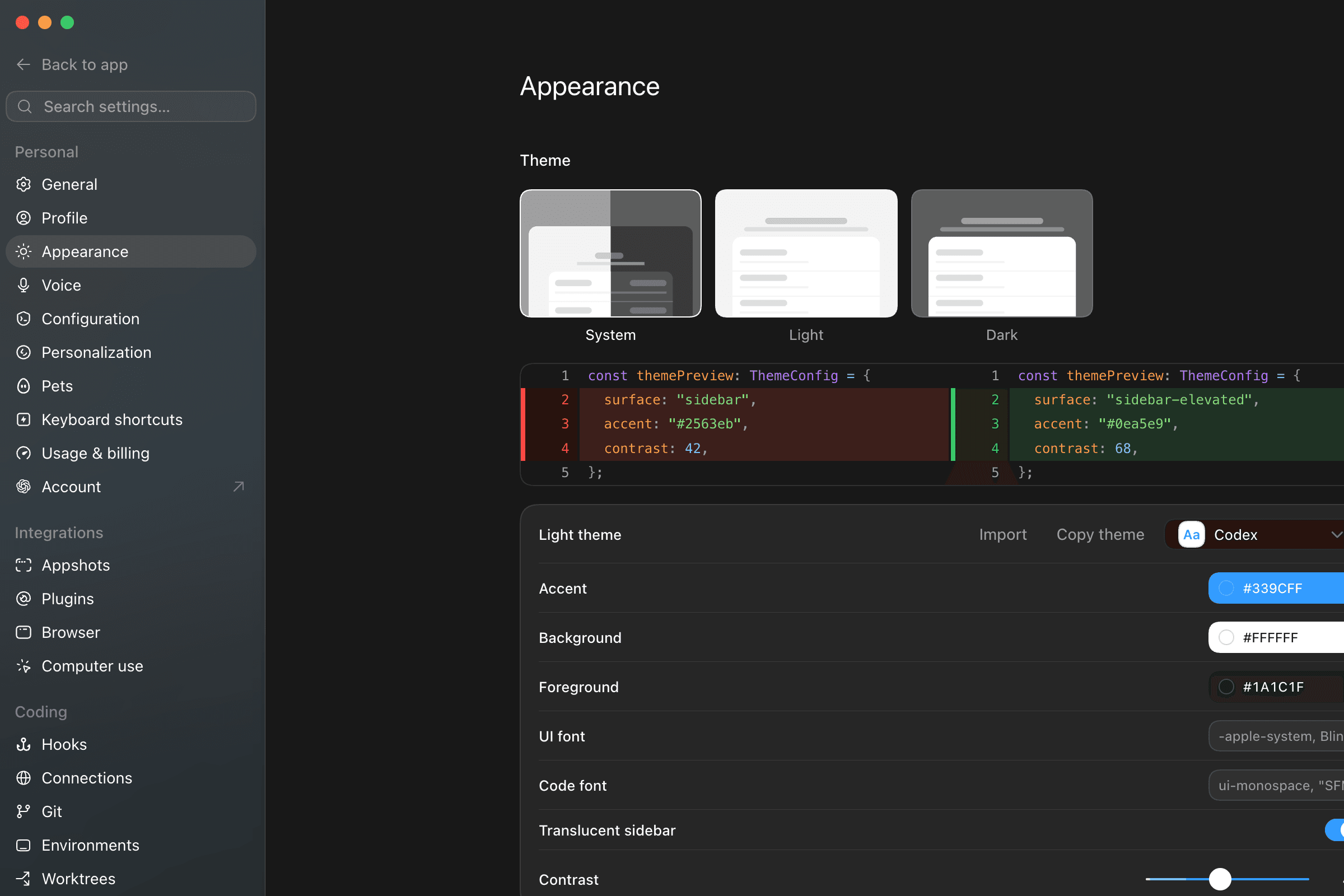Go to Voice settings
The height and width of the screenshot is (896, 1344).
click(131, 285)
